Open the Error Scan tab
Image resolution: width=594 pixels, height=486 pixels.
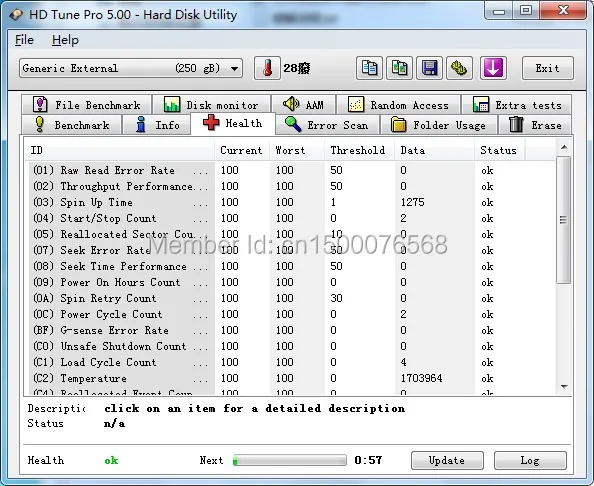point(327,125)
